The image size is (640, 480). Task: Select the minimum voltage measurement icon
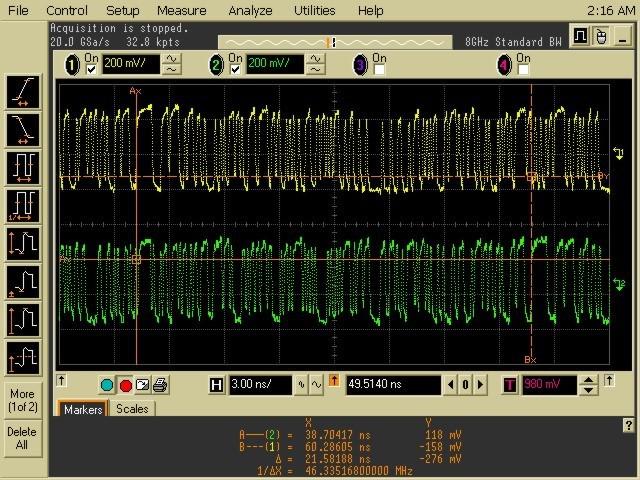[23, 282]
